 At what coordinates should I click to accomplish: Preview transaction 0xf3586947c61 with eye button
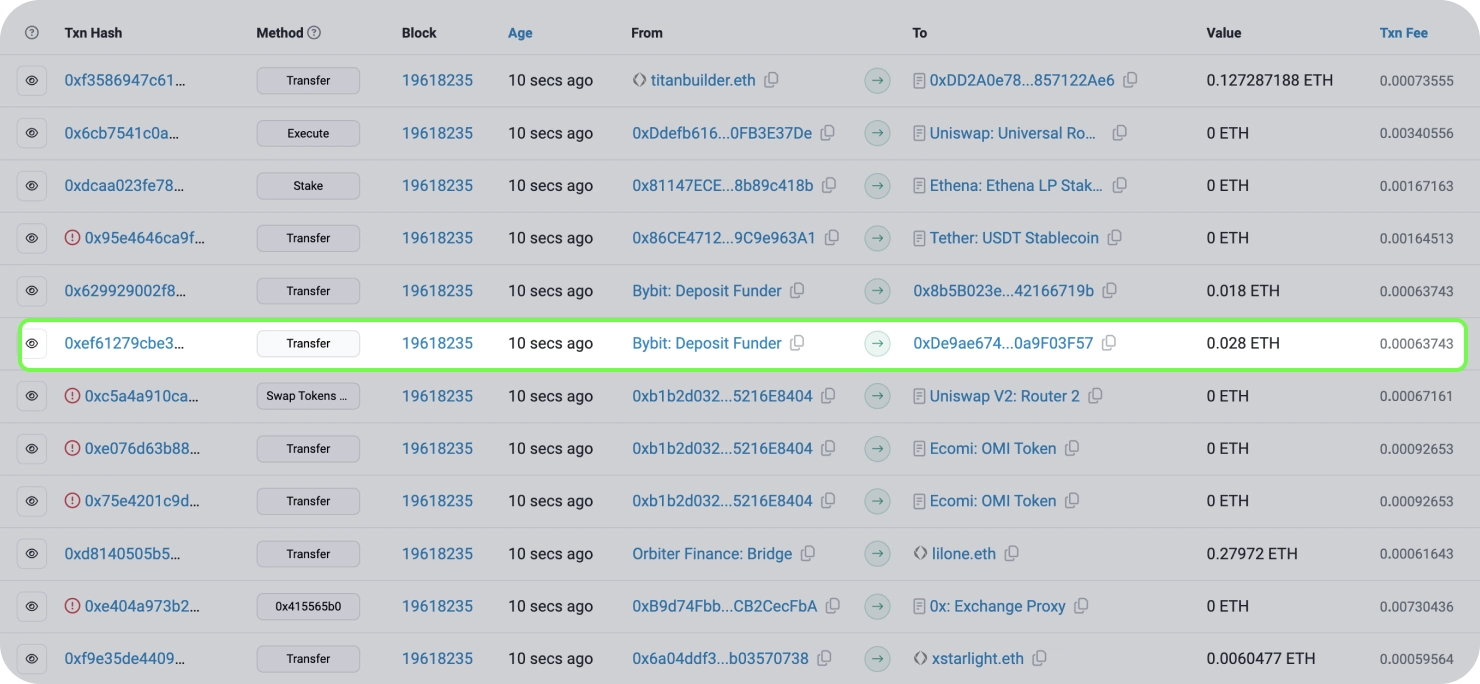pos(32,80)
